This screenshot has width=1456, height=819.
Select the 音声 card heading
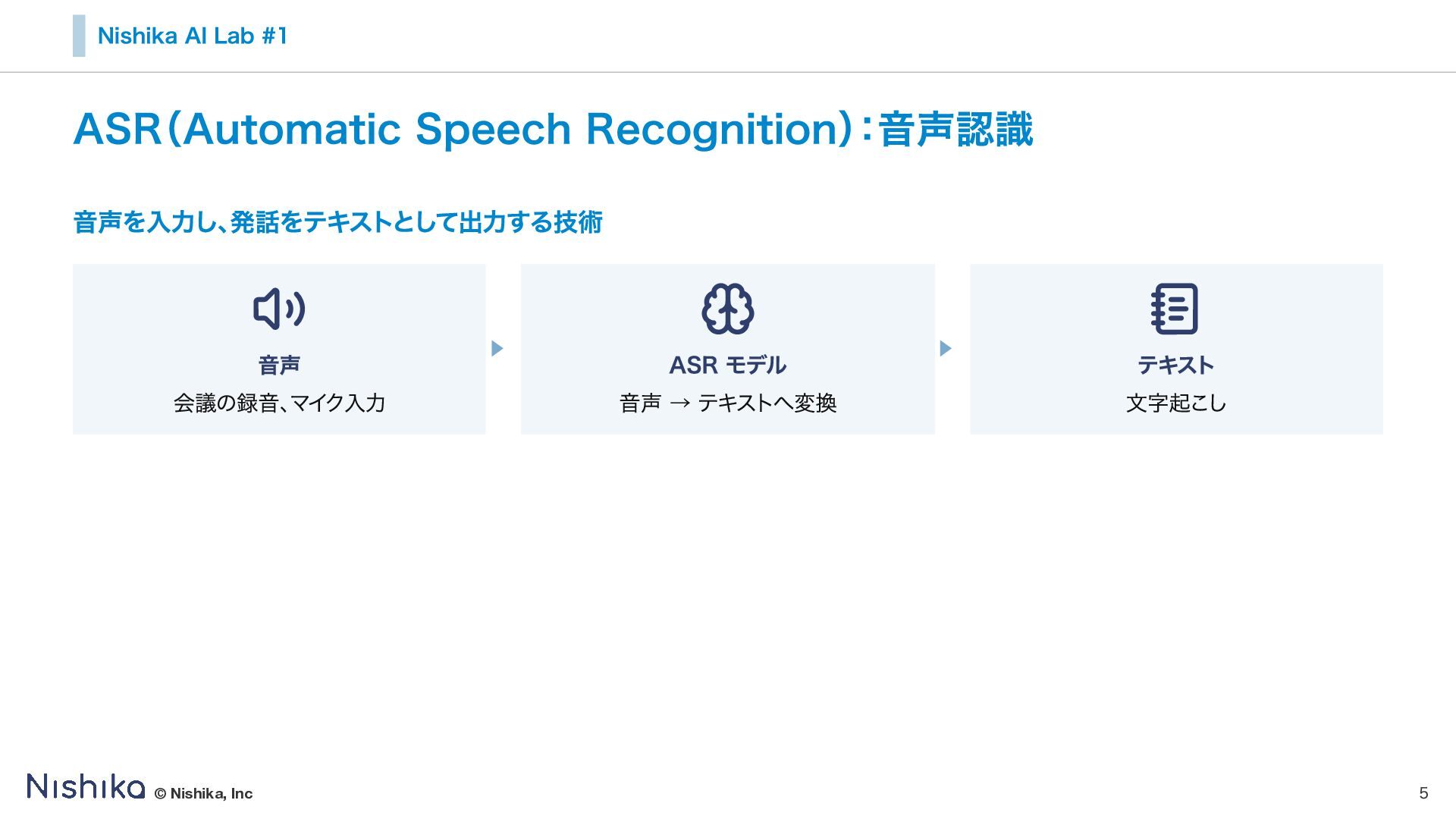(279, 366)
